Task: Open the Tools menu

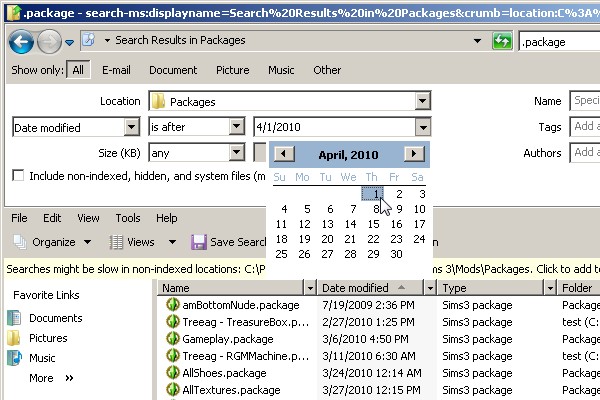Action: point(128,218)
